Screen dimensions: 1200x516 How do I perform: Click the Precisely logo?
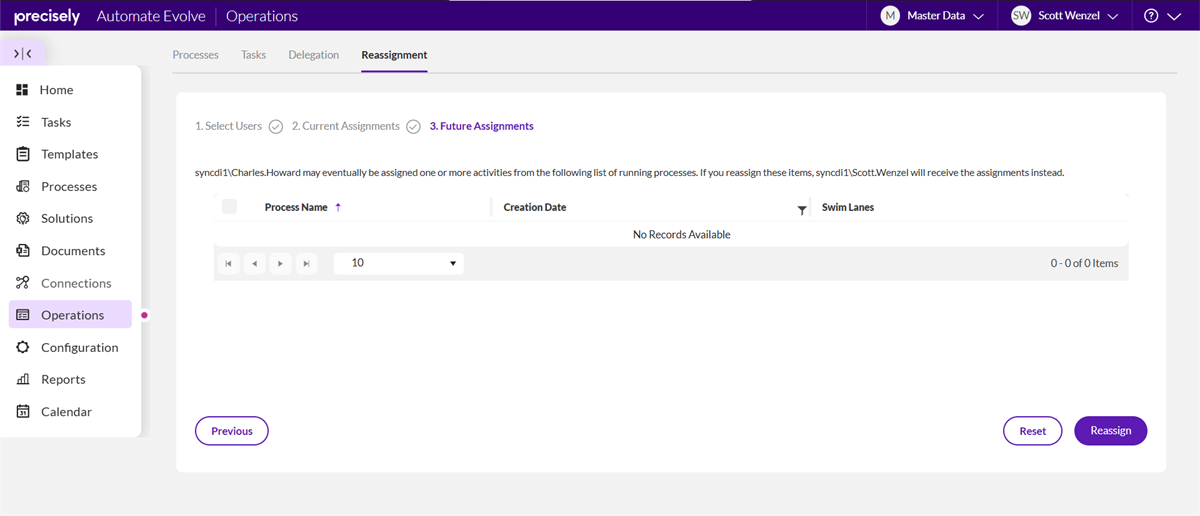[x=46, y=16]
